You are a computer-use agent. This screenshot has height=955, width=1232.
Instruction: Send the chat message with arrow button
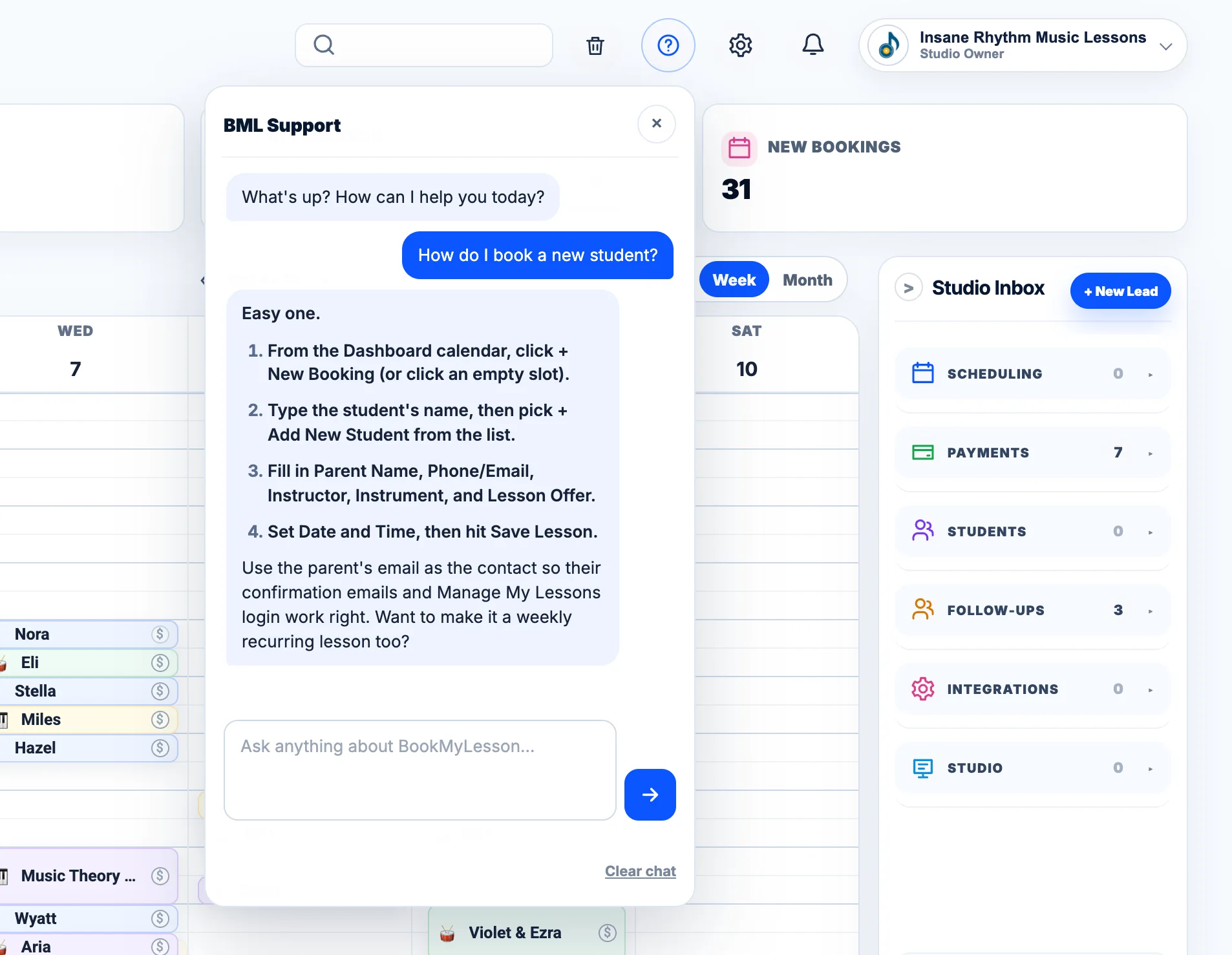point(650,795)
